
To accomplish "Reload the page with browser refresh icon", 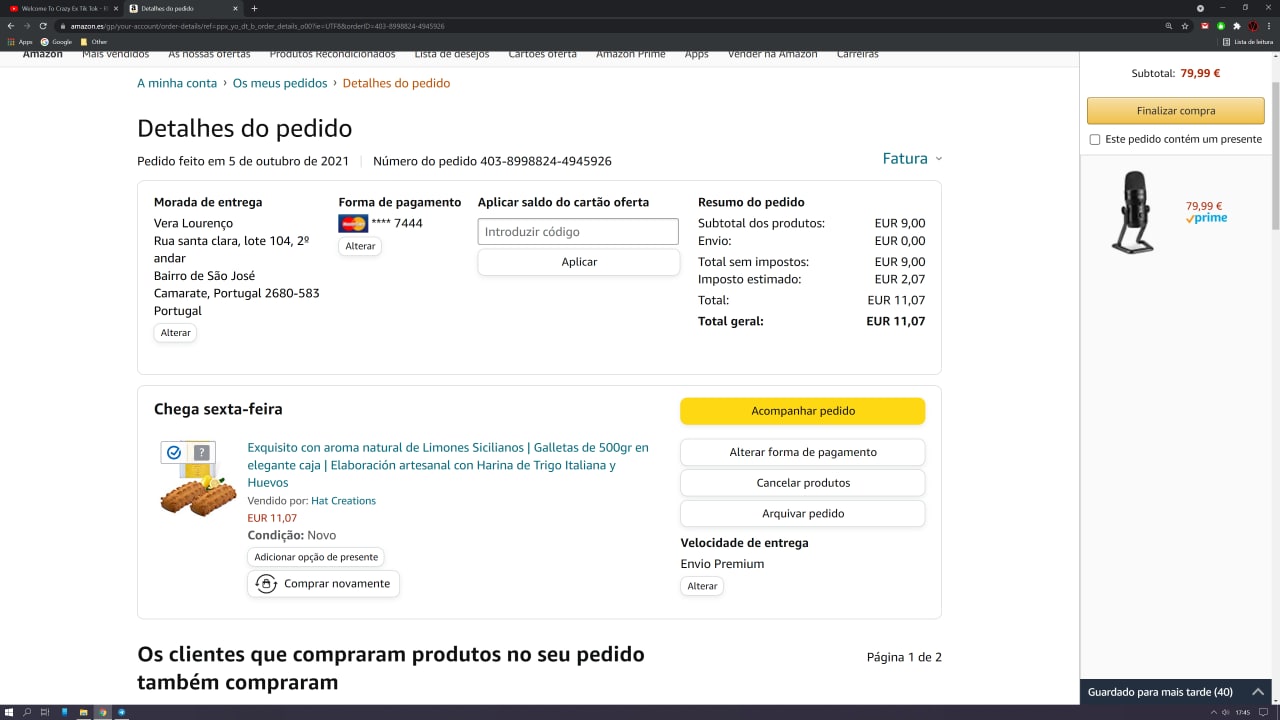I will pyautogui.click(x=43, y=26).
